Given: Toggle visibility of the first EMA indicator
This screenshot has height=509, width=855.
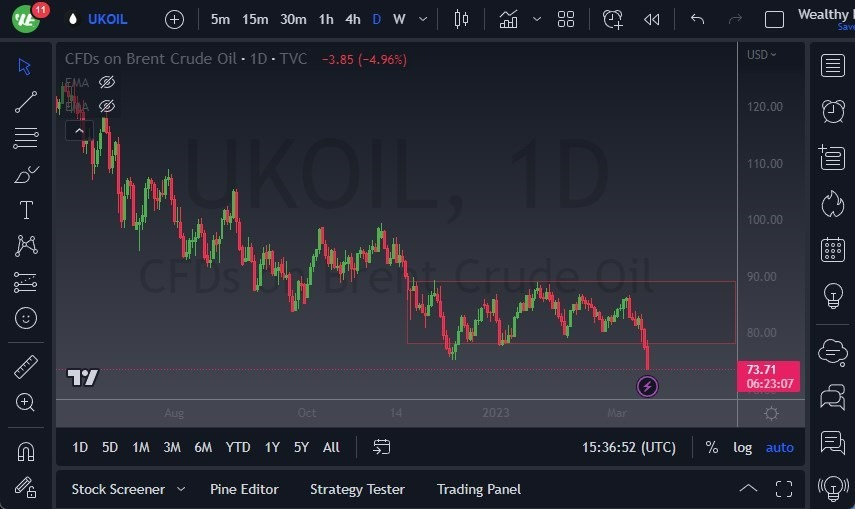Looking at the screenshot, I should (107, 82).
